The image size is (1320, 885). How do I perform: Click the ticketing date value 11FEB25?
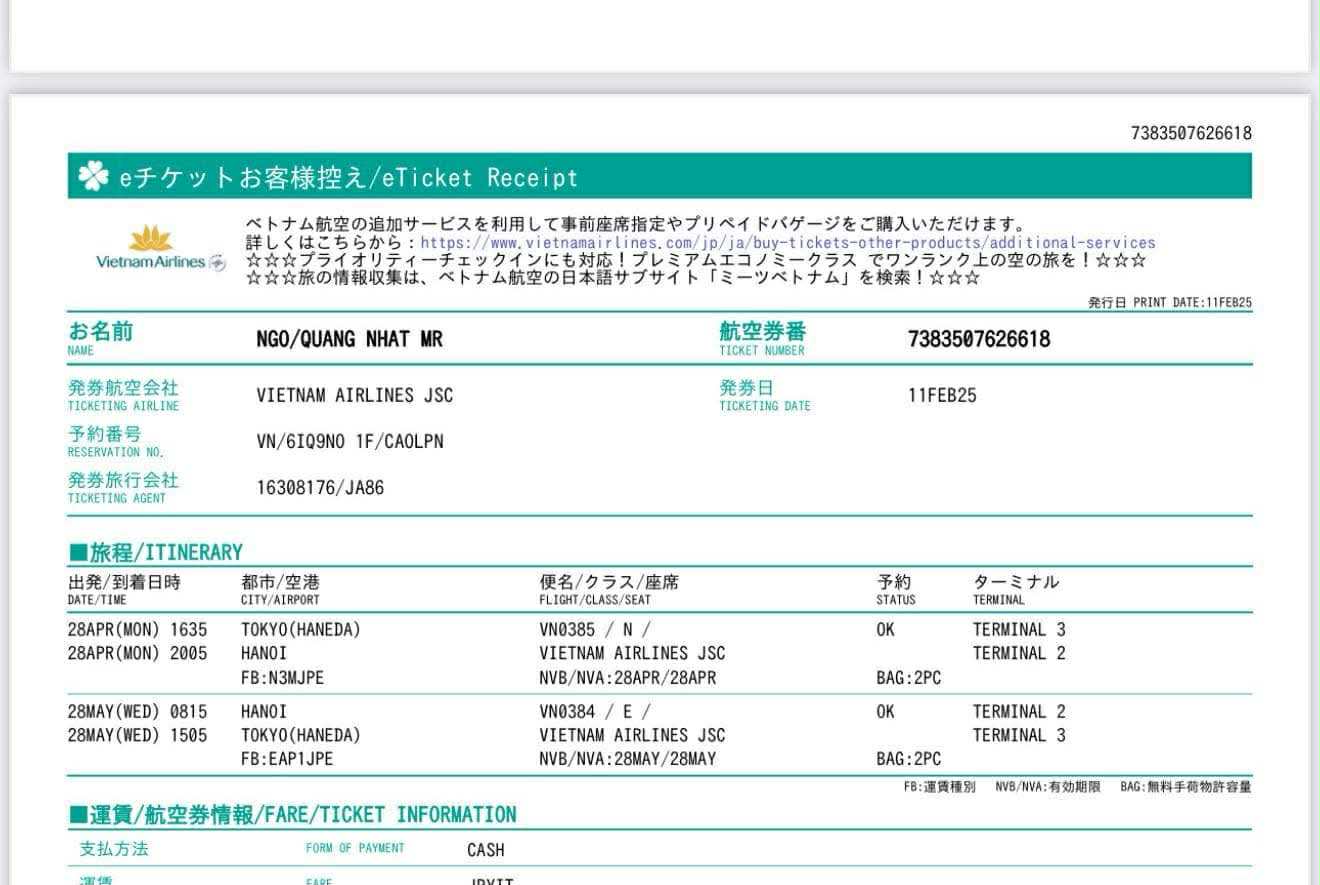[x=941, y=395]
